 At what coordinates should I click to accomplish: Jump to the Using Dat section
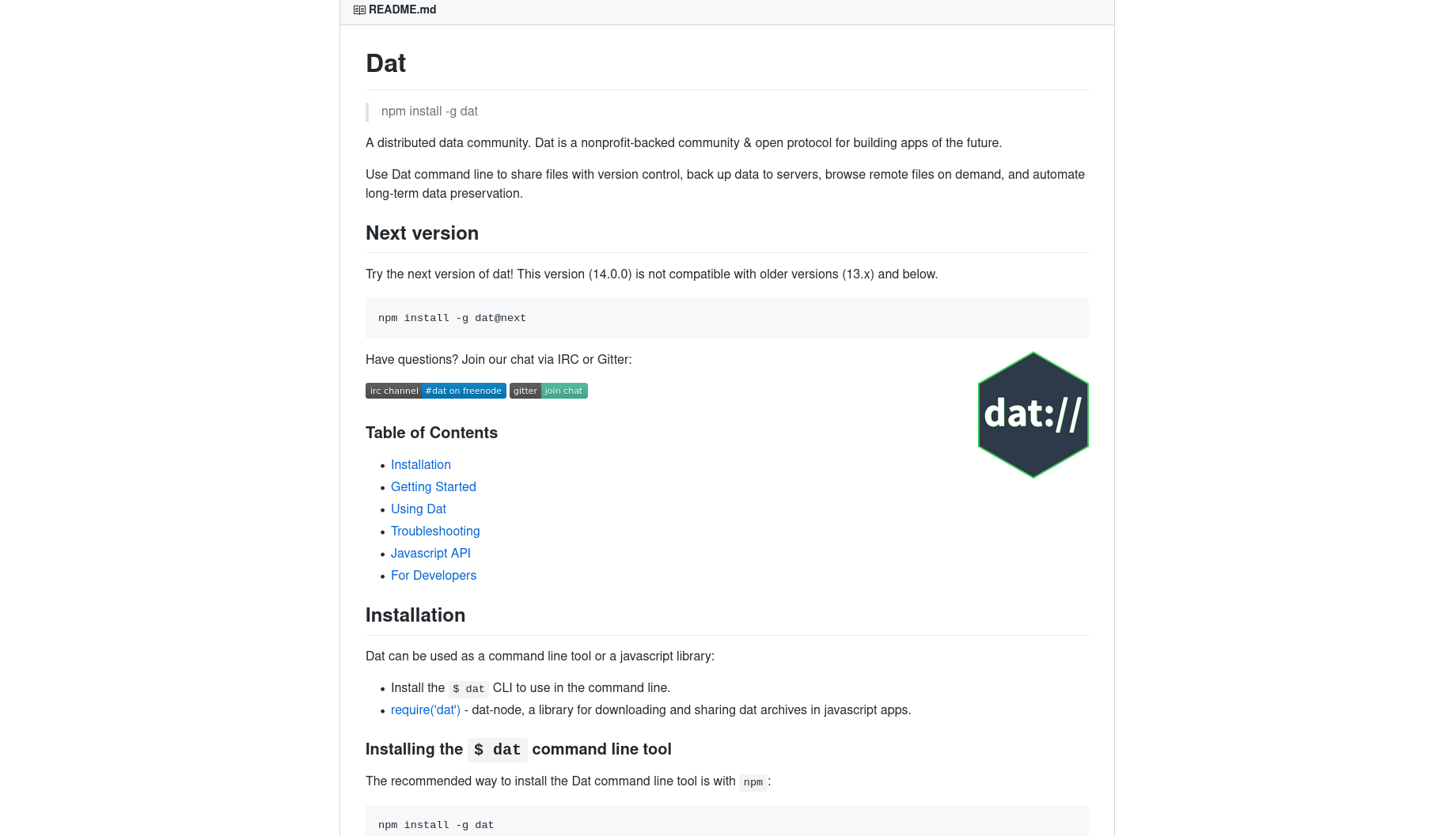(419, 509)
